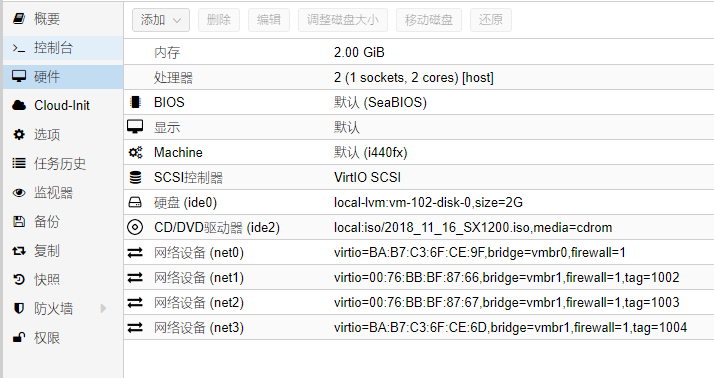Image resolution: width=714 pixels, height=378 pixels.
Task: Select the 硬盘 (ide0) row
Action: [x=419, y=202]
